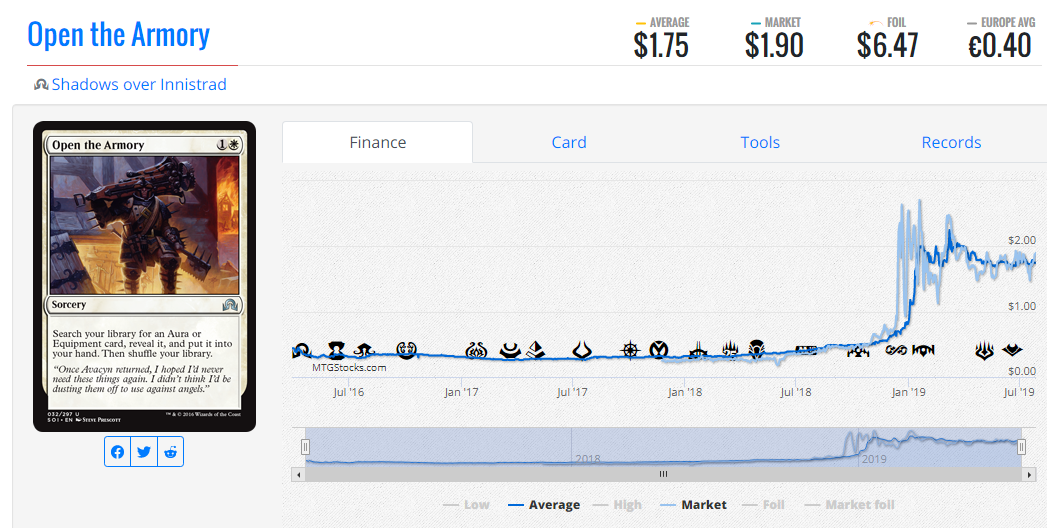Click the navigator scroll-left arrow
Image resolution: width=1047 pixels, height=528 pixels.
(298, 475)
